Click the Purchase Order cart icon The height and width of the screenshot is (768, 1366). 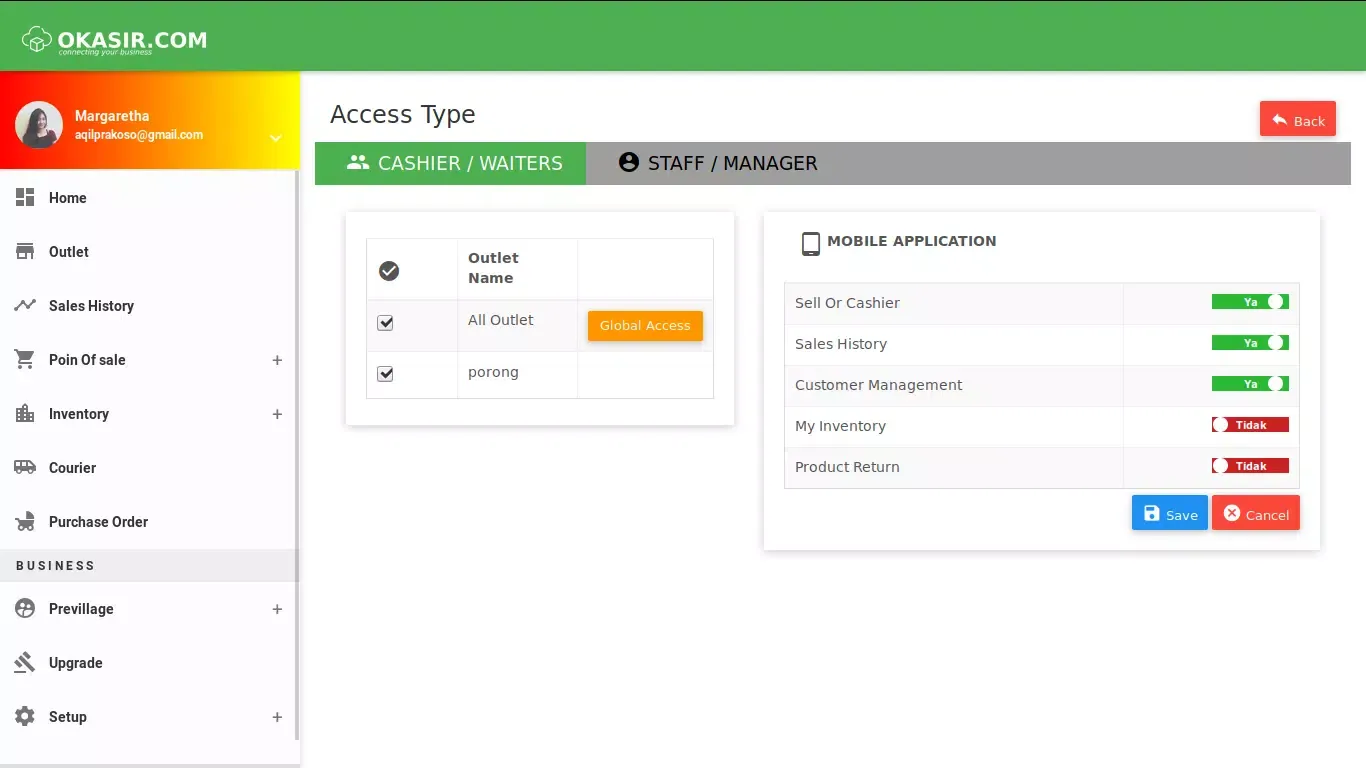tap(25, 522)
